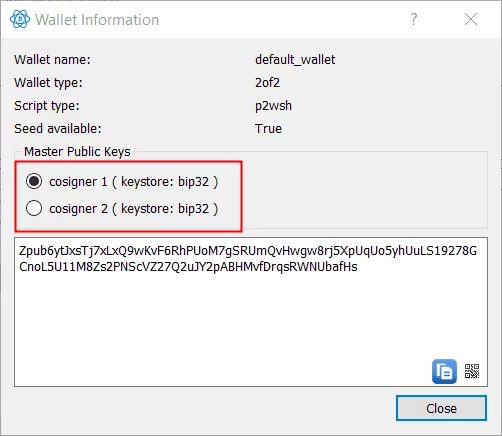Select the cosigner 2 radio button

click(34, 208)
